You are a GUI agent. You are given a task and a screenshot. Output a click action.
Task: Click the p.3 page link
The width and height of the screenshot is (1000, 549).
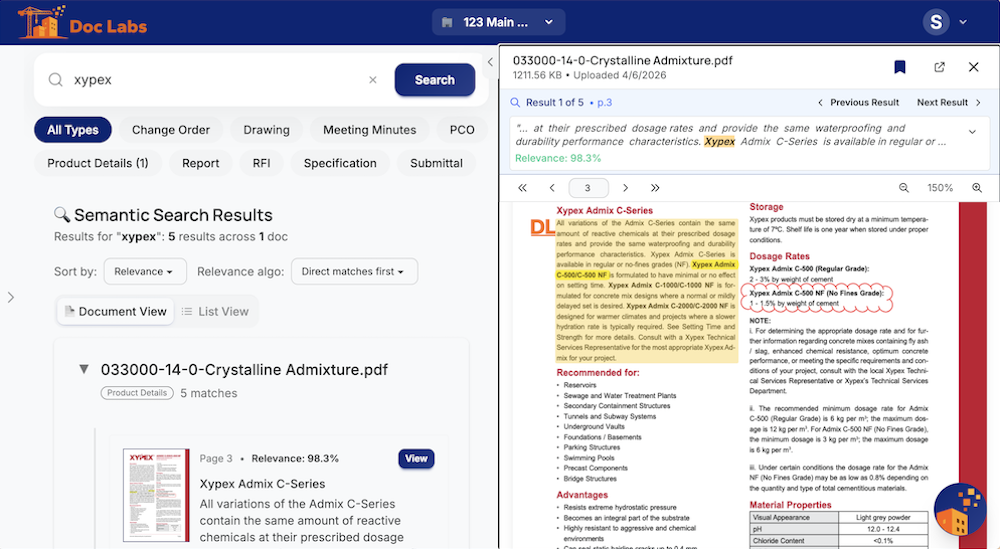[605, 103]
